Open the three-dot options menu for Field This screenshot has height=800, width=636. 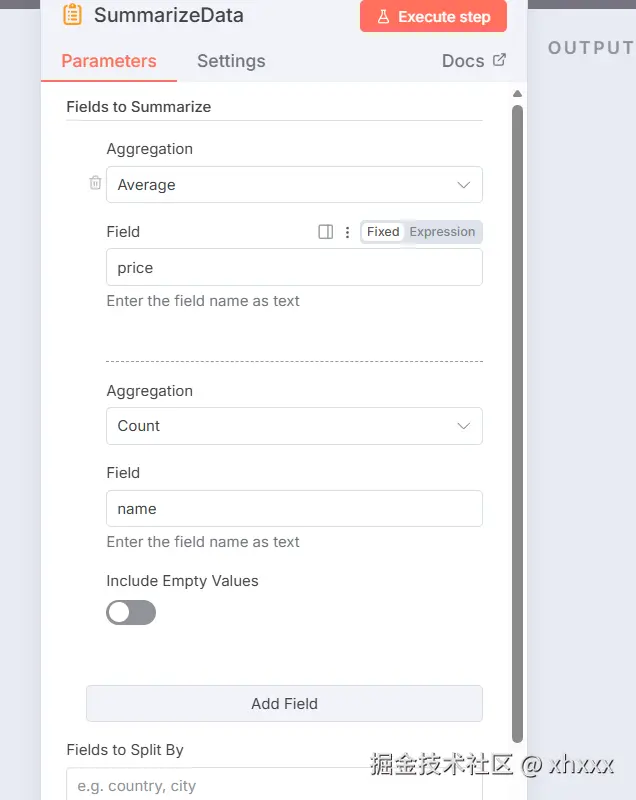(x=347, y=232)
